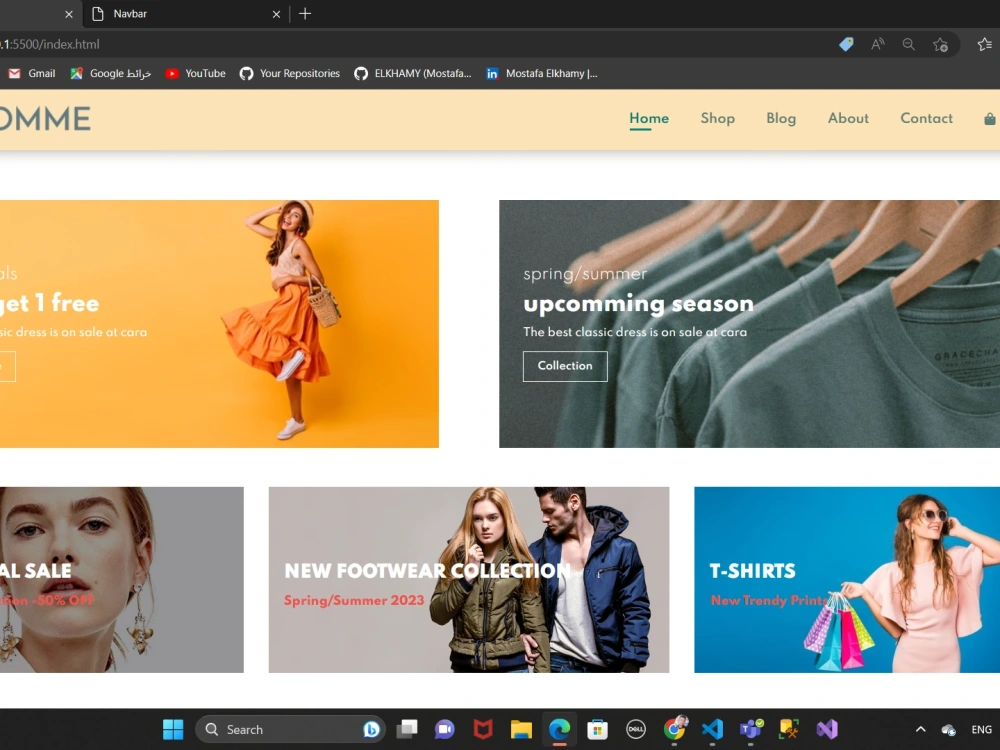Open the Snipping Tool taskbar icon
Viewport: 1000px width, 750px height.
coord(789,729)
